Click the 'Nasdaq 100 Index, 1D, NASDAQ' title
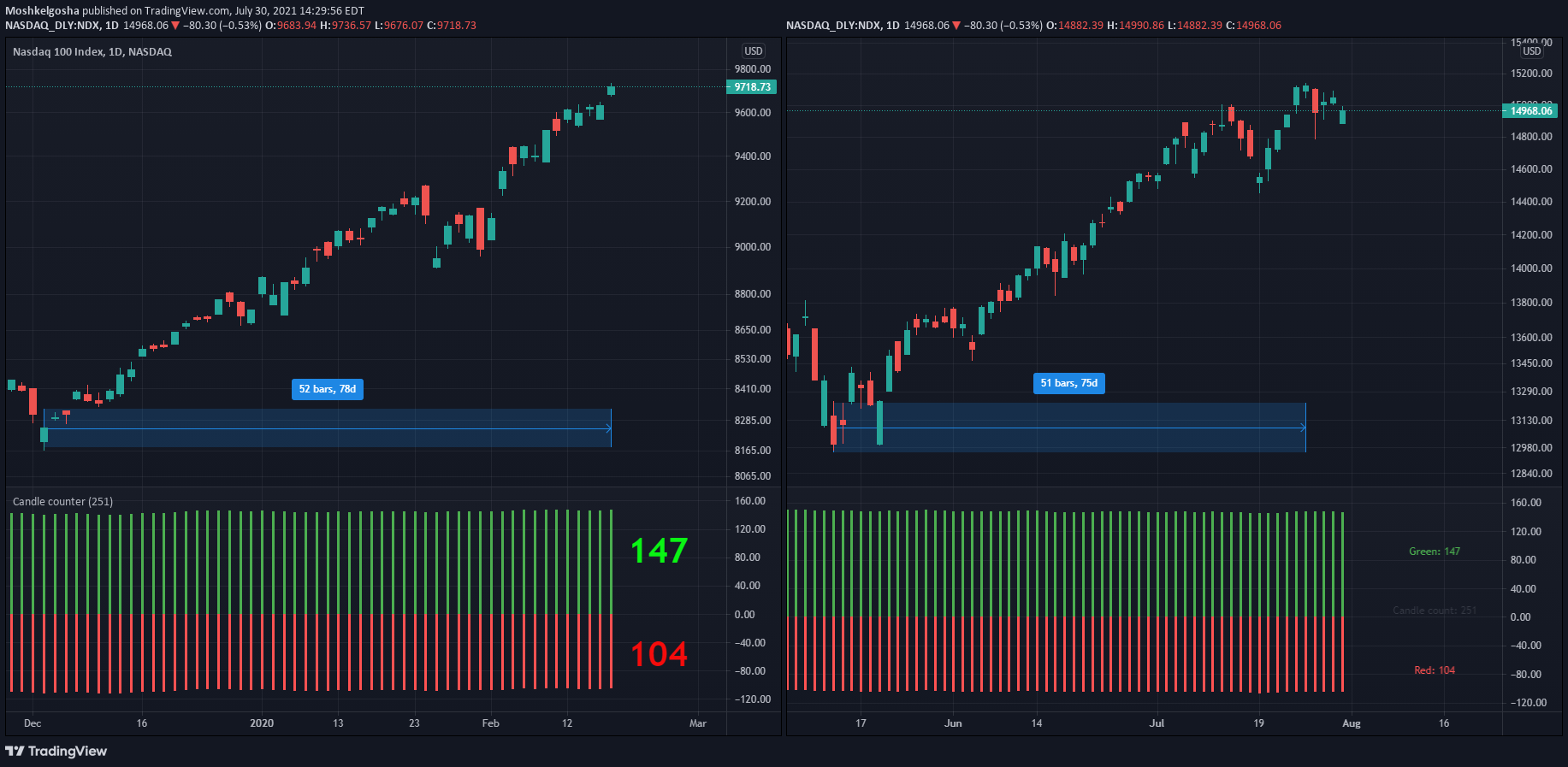The height and width of the screenshot is (767, 1568). pyautogui.click(x=92, y=52)
